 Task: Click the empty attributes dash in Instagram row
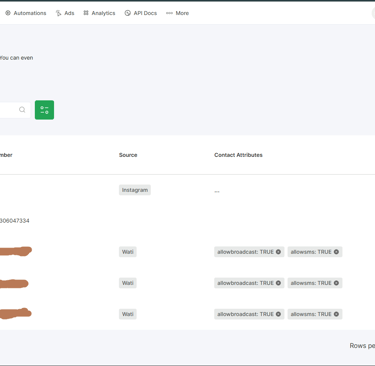tap(217, 192)
